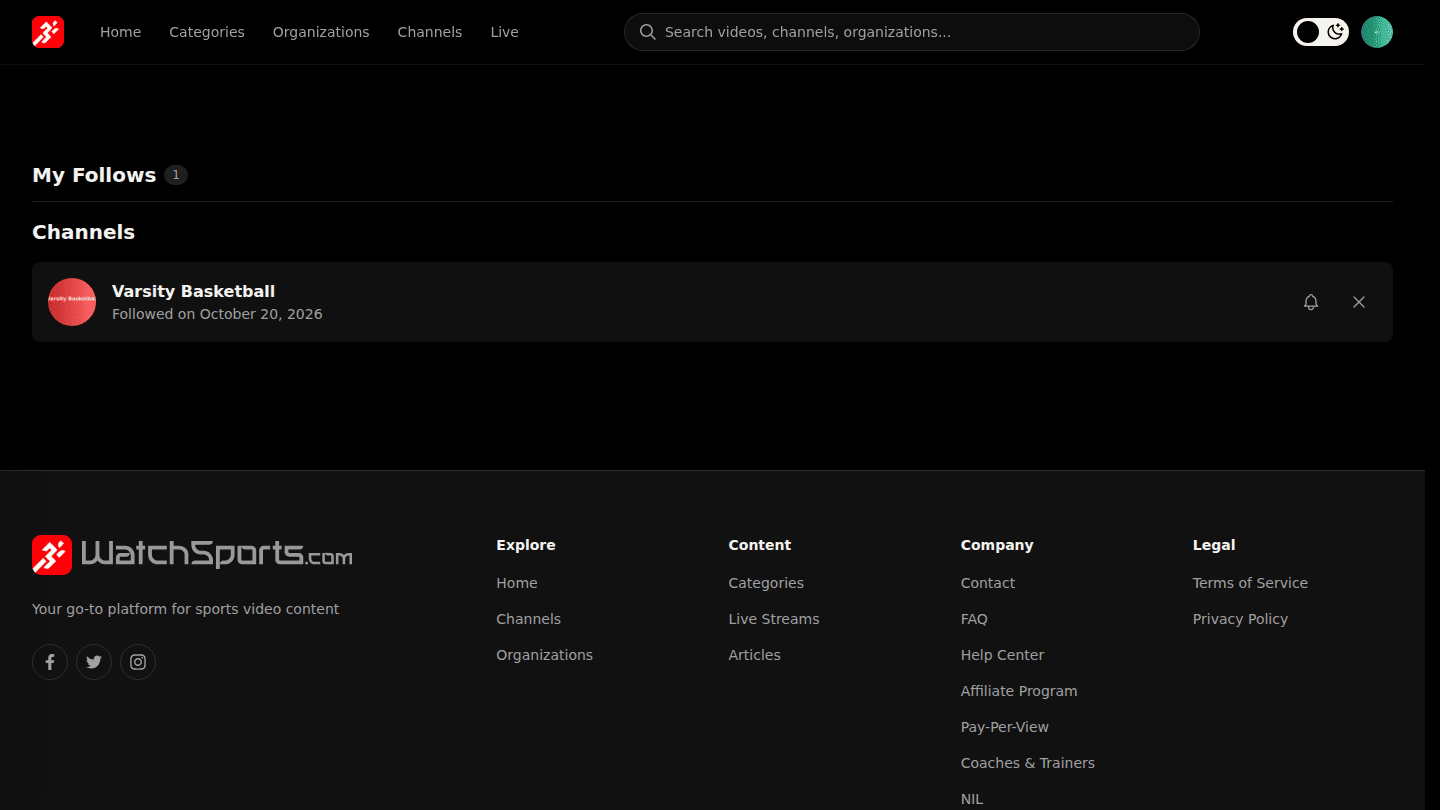Open the Pay-Per-View footer link
The height and width of the screenshot is (810, 1440).
tap(1005, 727)
